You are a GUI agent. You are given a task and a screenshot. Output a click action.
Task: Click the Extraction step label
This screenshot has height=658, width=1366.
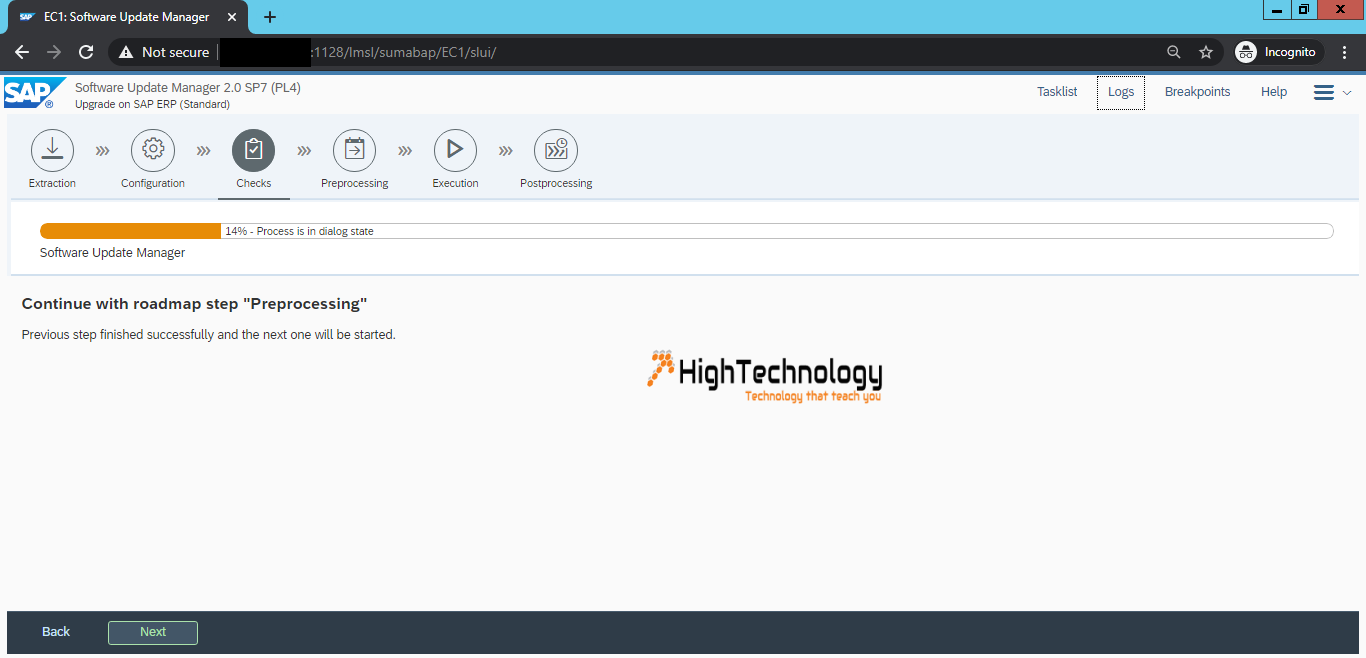click(x=52, y=184)
